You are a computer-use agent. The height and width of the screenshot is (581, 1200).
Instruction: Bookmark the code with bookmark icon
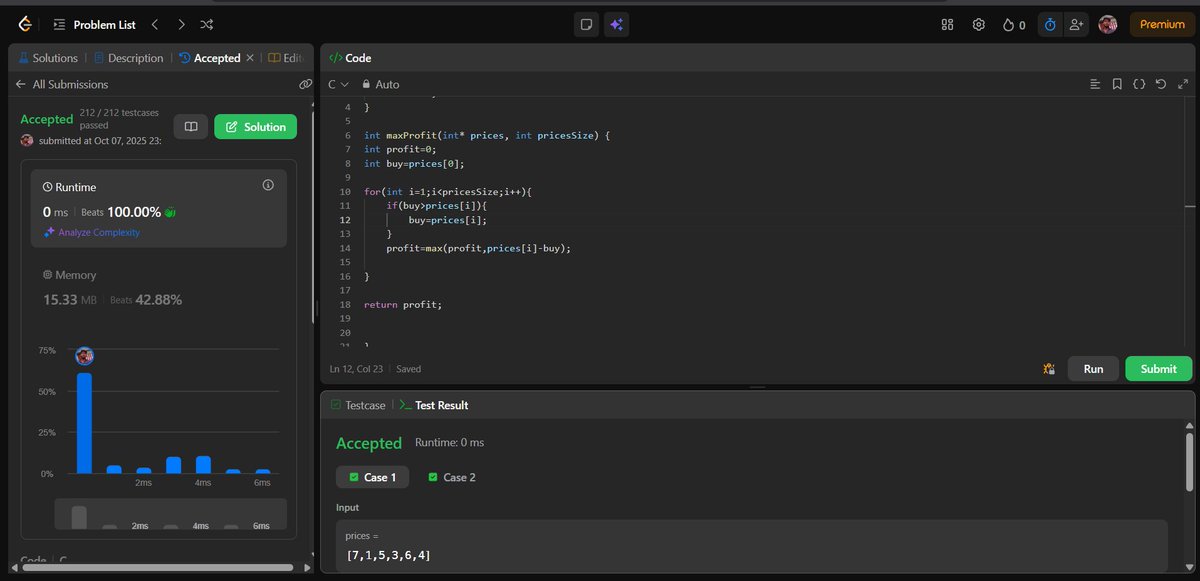[x=1117, y=85]
